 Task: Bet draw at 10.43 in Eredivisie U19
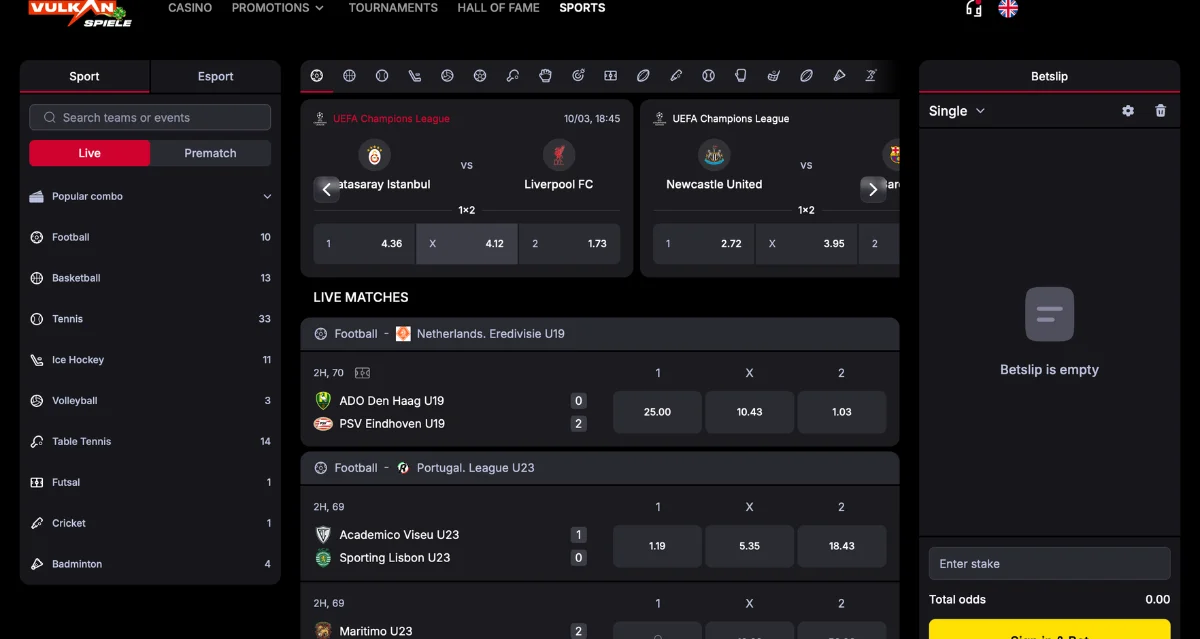[750, 412]
